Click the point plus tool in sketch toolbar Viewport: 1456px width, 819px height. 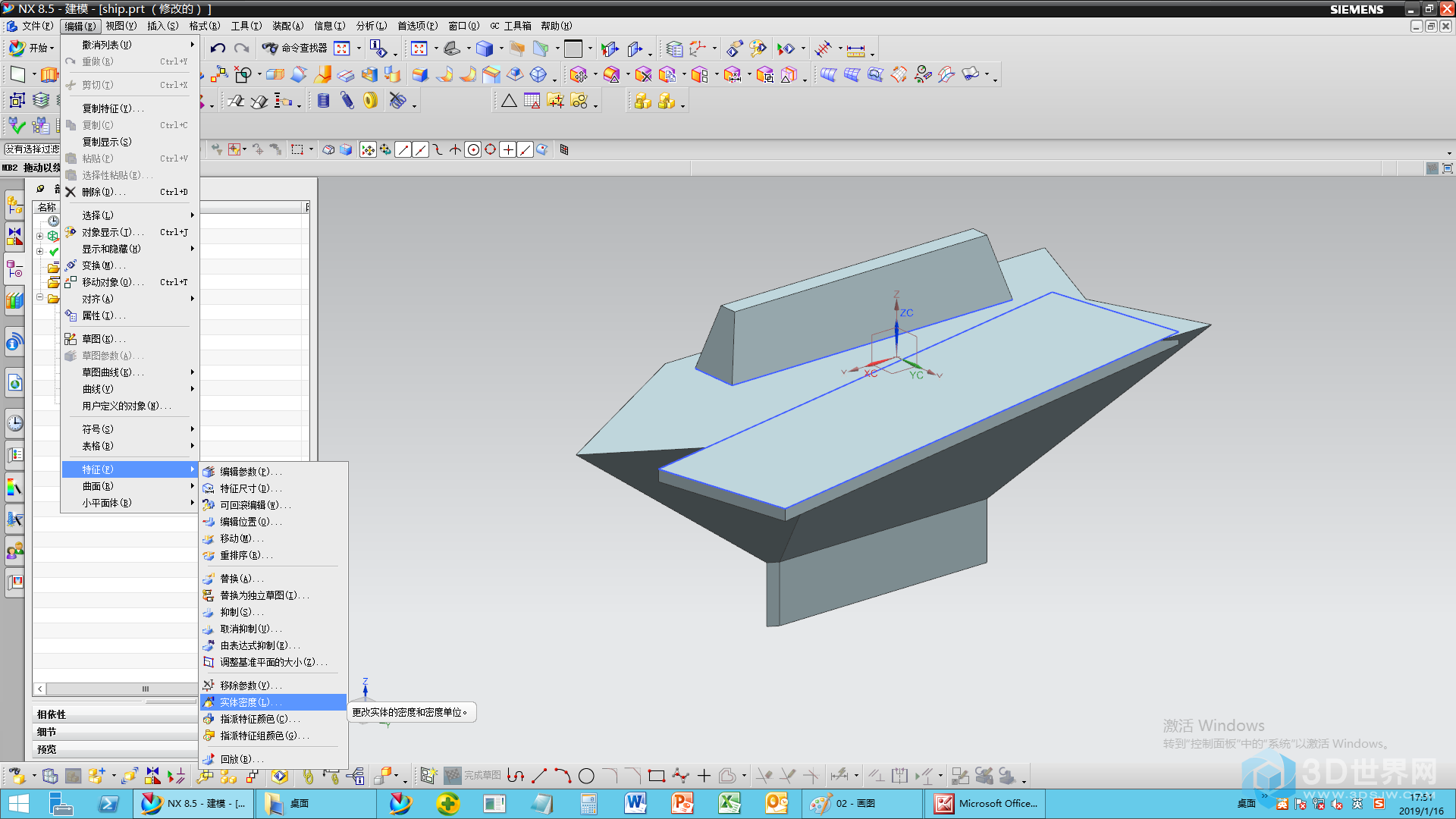point(704,776)
